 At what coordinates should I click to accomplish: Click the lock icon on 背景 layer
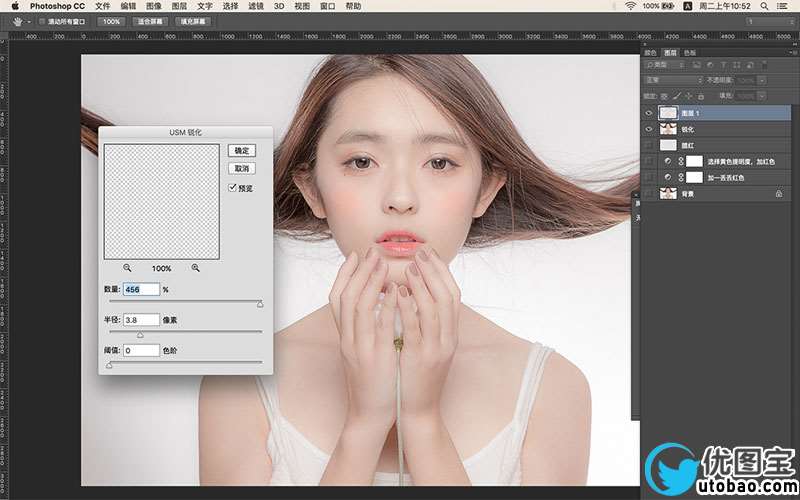tap(778, 192)
